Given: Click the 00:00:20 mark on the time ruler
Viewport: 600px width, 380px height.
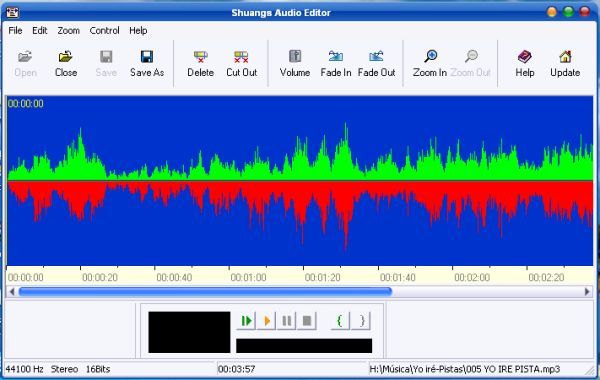Looking at the screenshot, I should [x=100, y=277].
